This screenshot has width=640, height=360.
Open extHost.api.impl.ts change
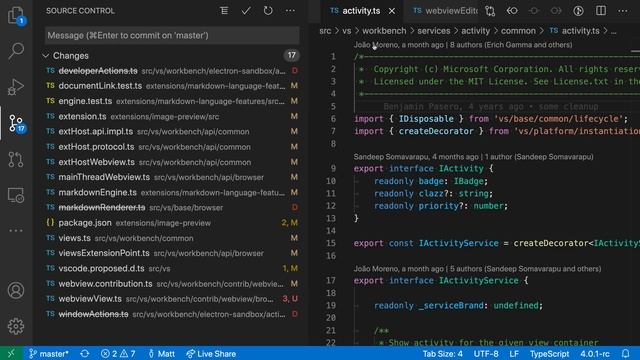point(171,131)
